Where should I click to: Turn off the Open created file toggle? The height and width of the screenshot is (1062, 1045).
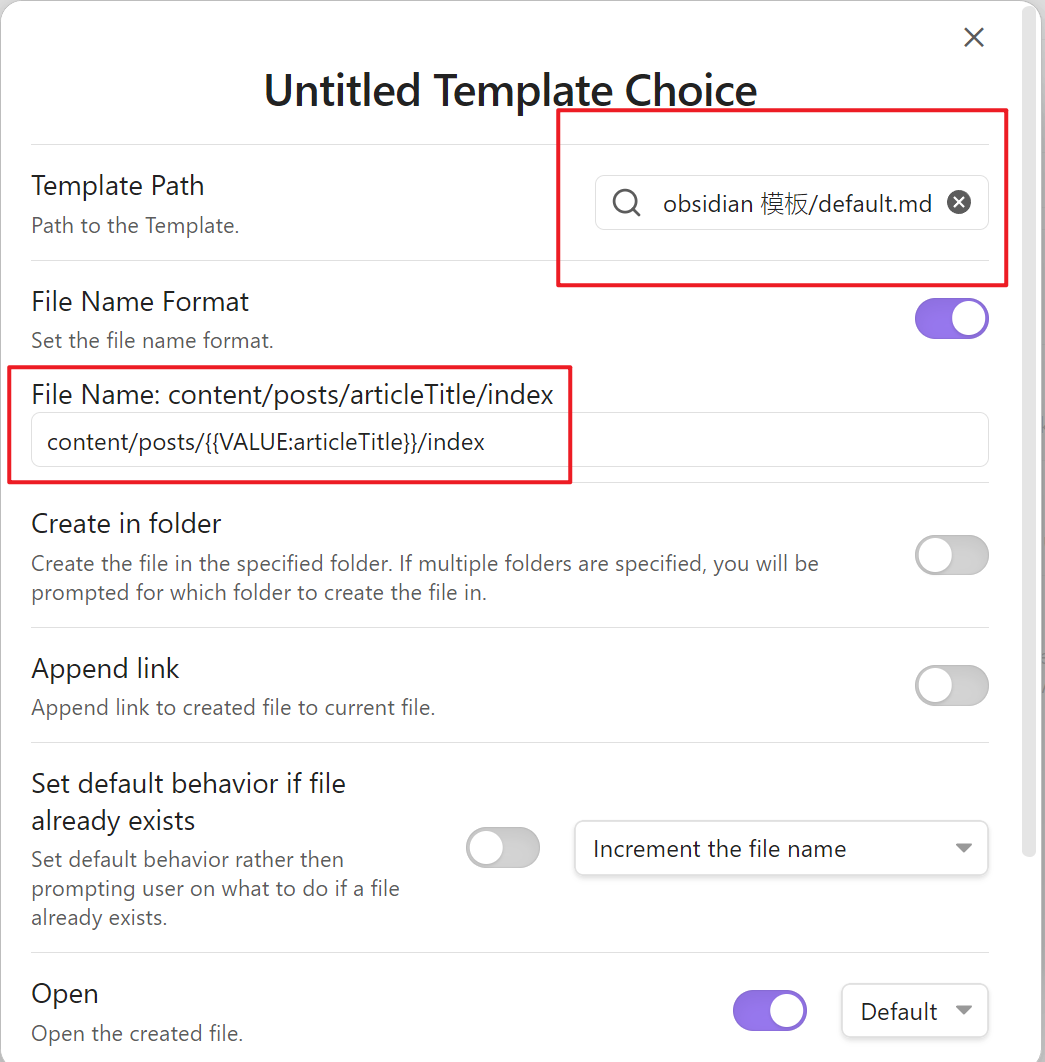(x=769, y=1011)
